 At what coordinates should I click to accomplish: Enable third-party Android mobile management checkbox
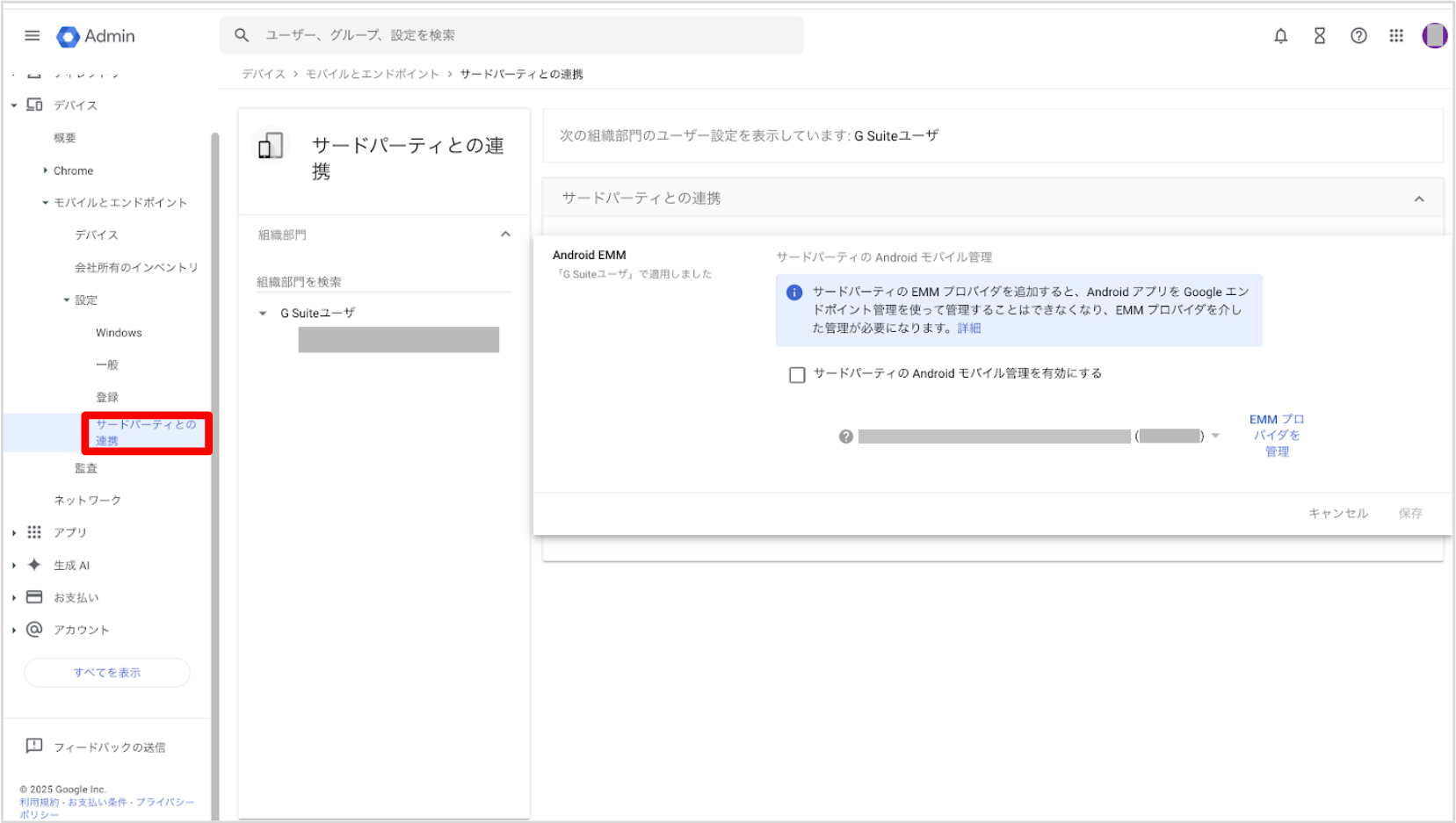(797, 375)
